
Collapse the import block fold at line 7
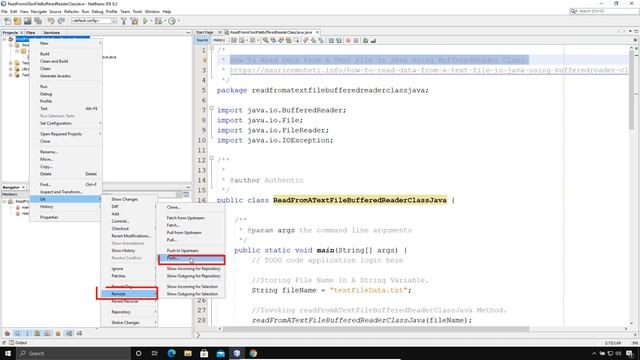point(211,108)
